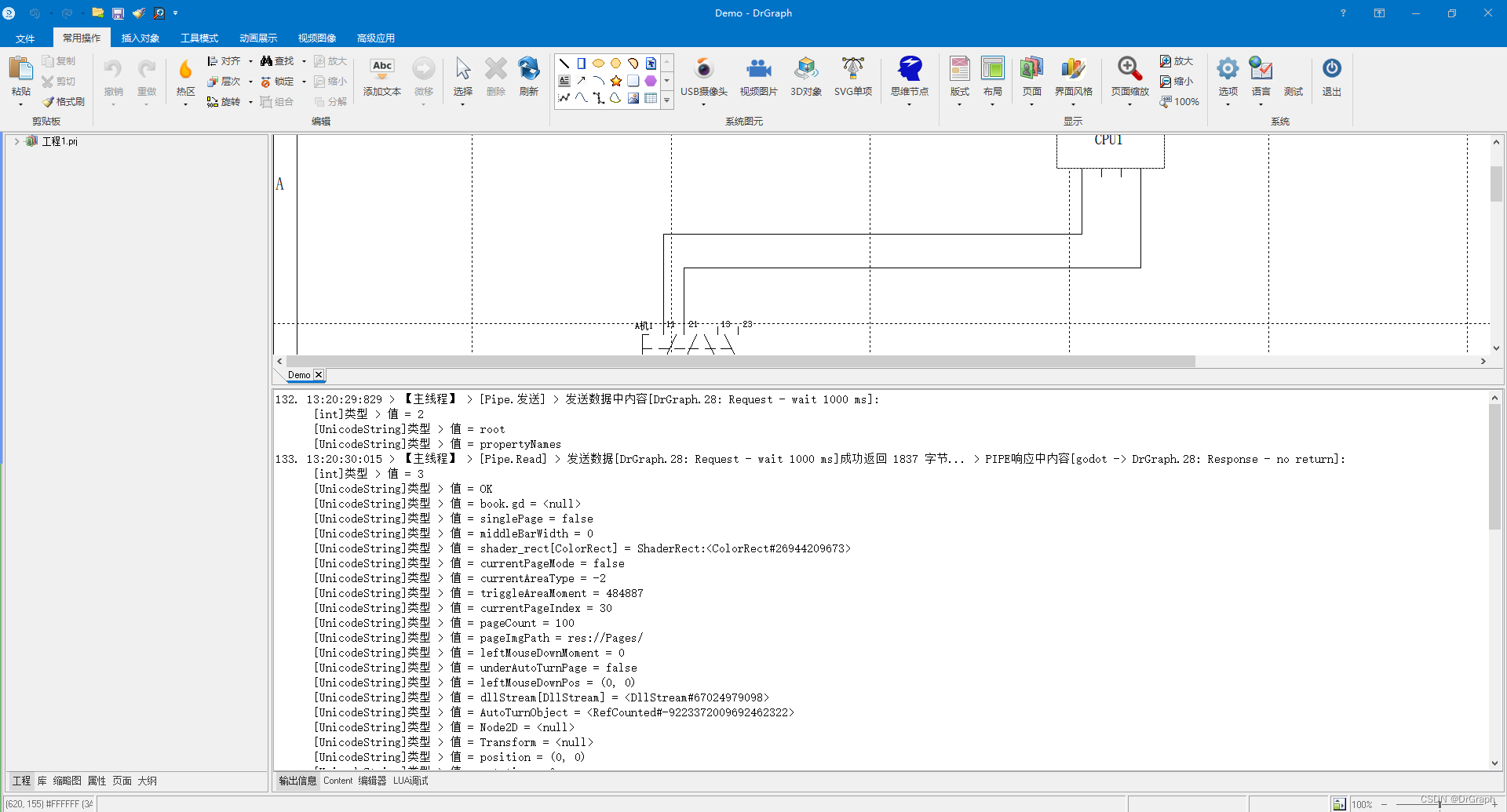
Task: Activate the Format Painter (格式刷) tool
Action: click(64, 102)
